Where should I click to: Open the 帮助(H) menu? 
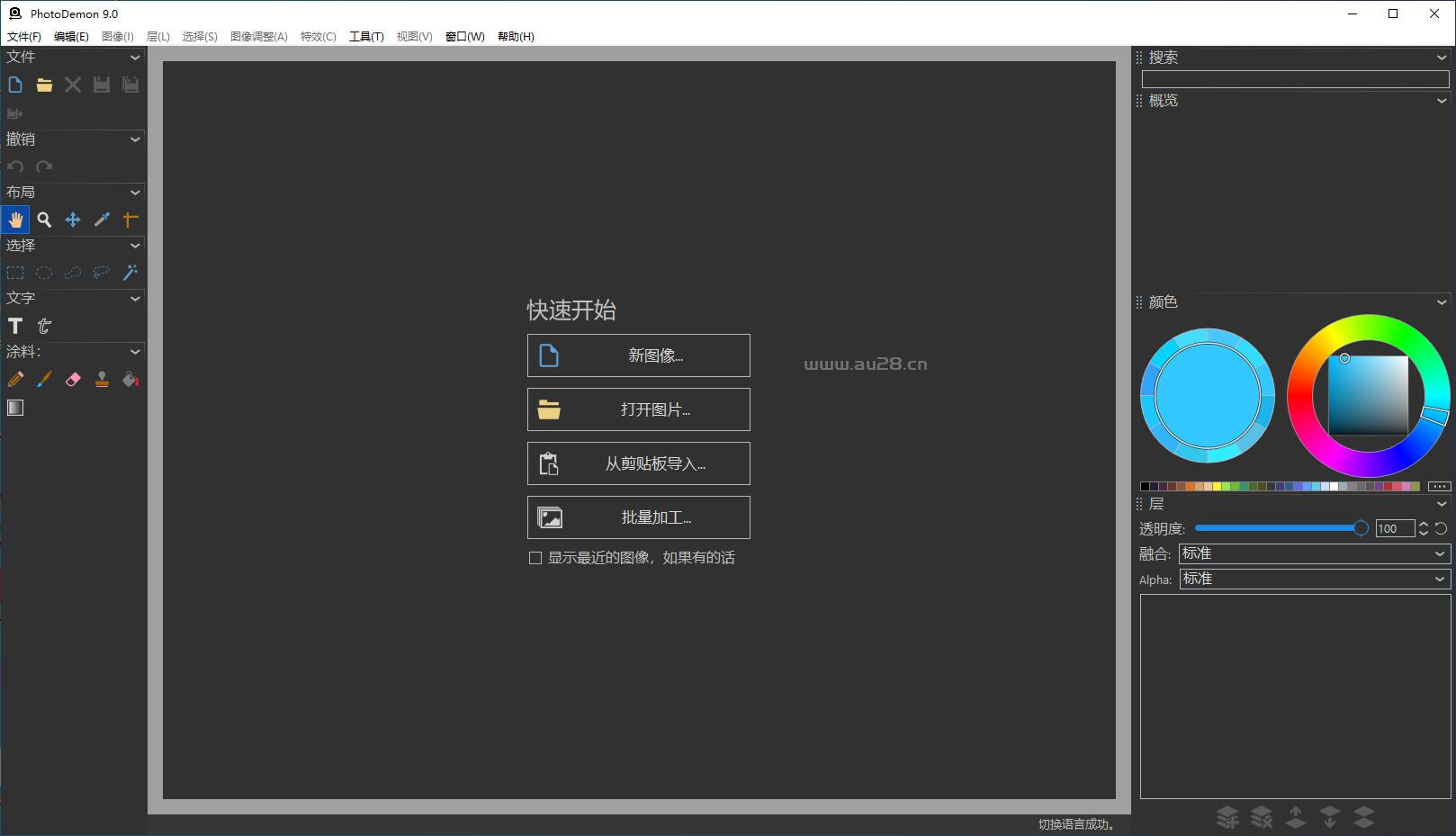(516, 37)
